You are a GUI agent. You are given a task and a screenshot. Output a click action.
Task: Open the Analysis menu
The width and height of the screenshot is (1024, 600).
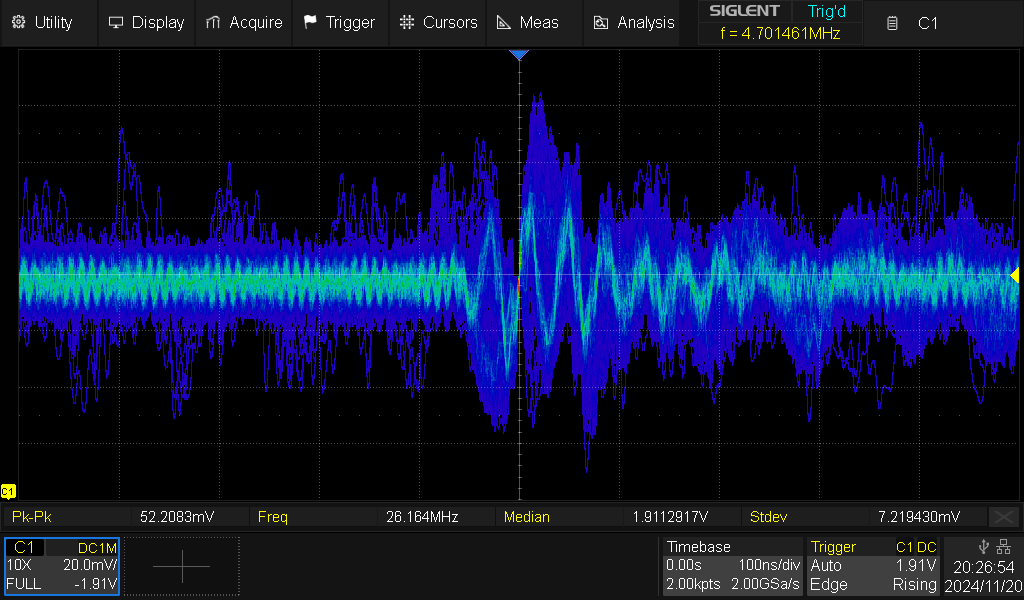coord(634,22)
